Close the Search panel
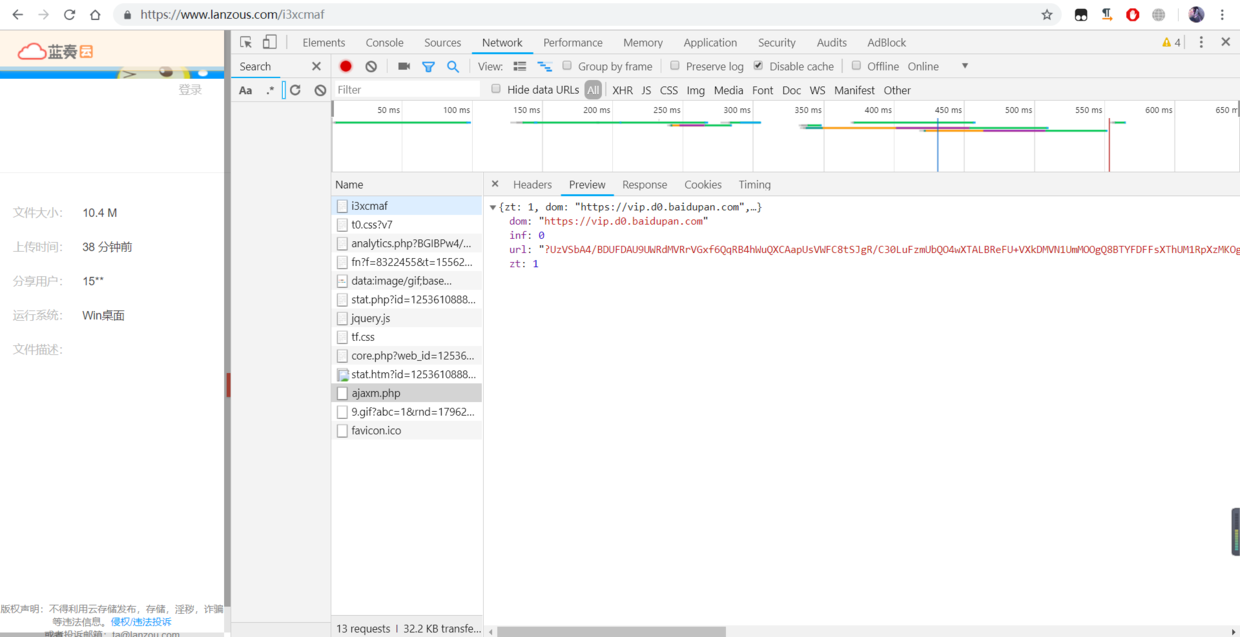The image size is (1240, 637). point(316,66)
